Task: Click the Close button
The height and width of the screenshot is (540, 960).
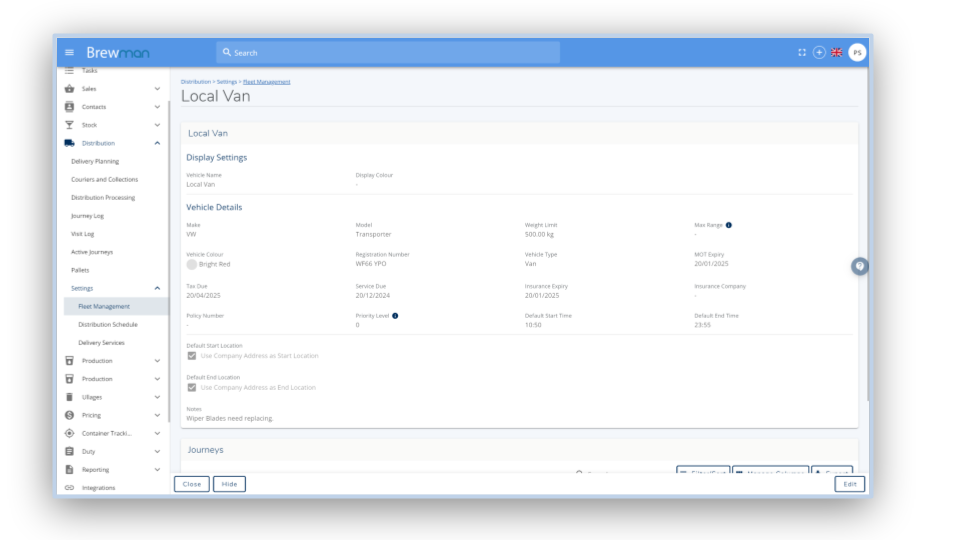Action: (192, 484)
